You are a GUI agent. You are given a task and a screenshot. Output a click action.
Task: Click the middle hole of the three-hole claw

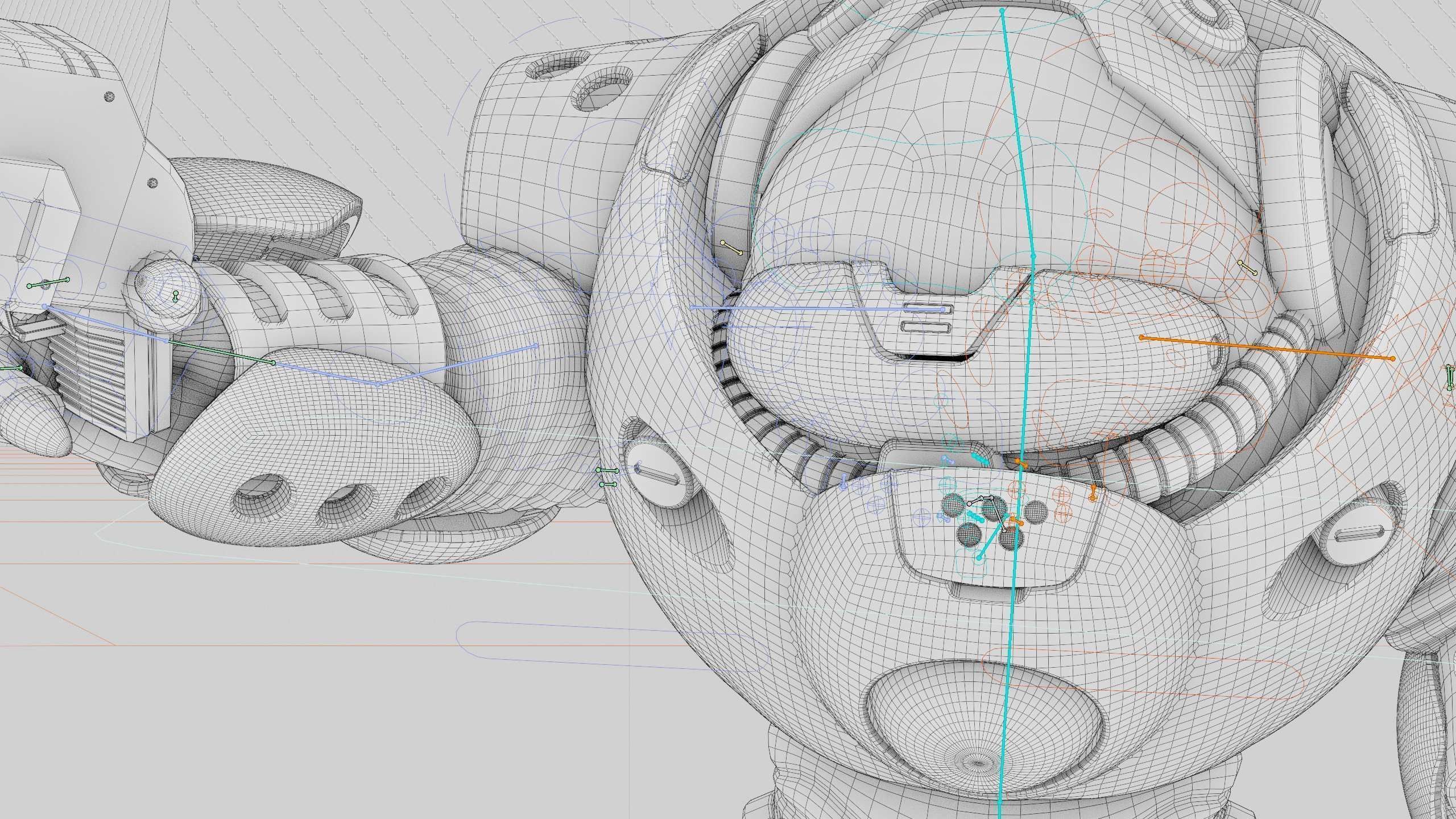coord(346,505)
